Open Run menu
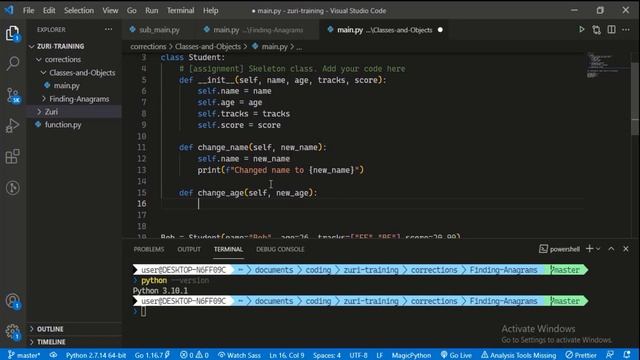Image resolution: width=640 pixels, height=360 pixels. click(x=151, y=10)
